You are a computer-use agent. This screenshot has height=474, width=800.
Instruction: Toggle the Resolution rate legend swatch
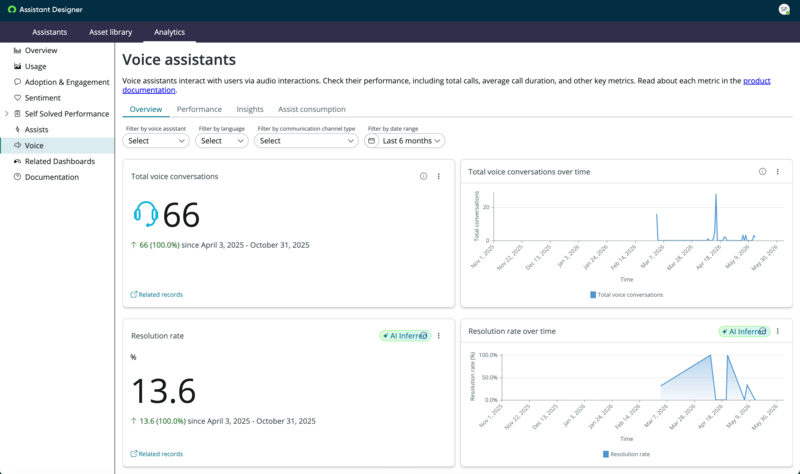pos(606,454)
